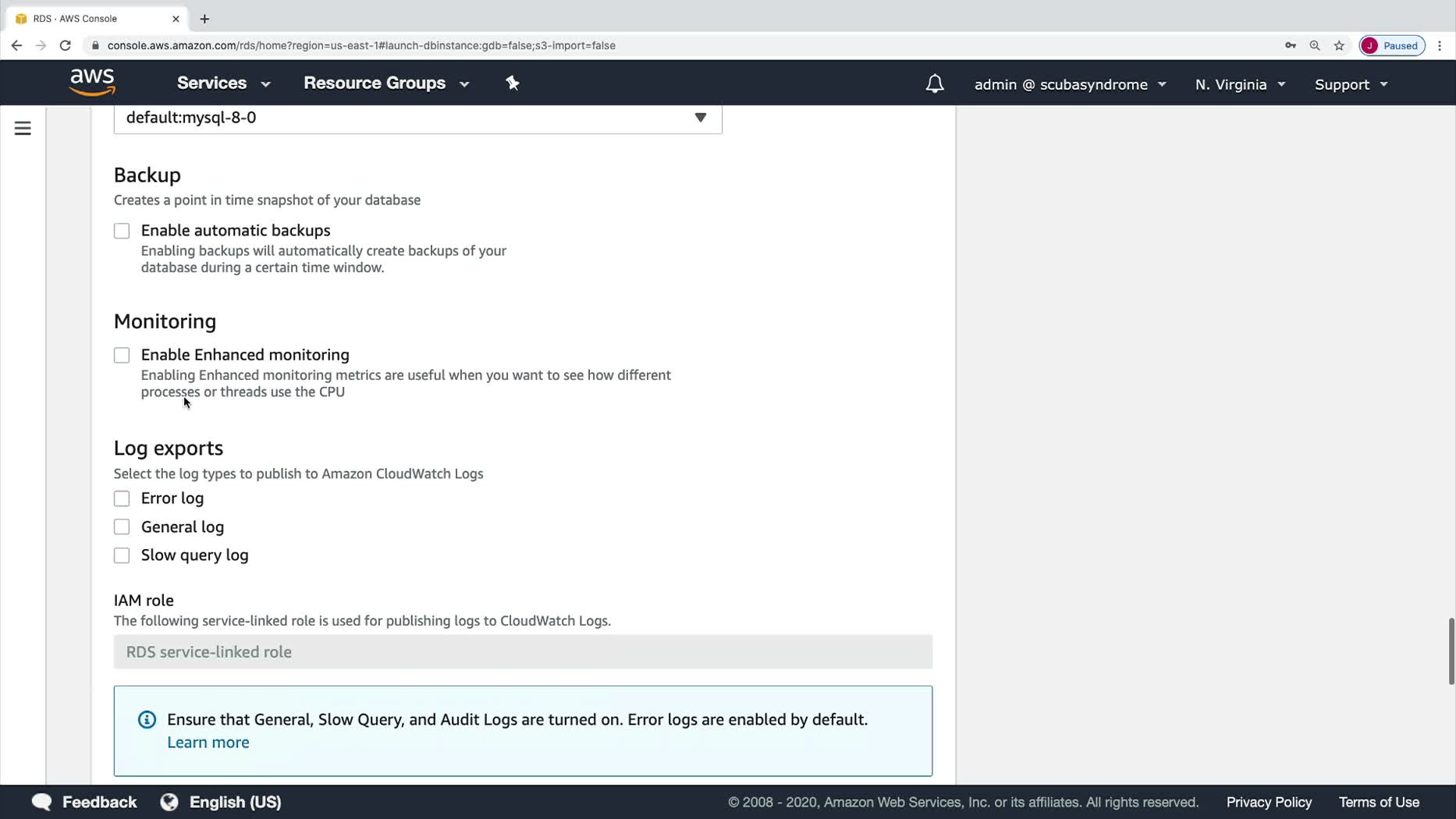Click the page vertical scrollbar thumb
Image resolution: width=1456 pixels, height=819 pixels.
1451,651
